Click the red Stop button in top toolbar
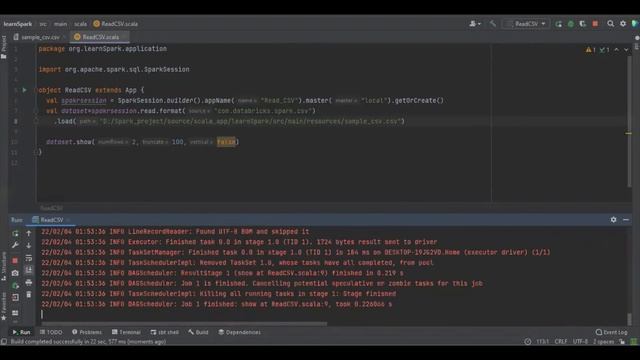The width and height of the screenshot is (640, 360). (595, 24)
